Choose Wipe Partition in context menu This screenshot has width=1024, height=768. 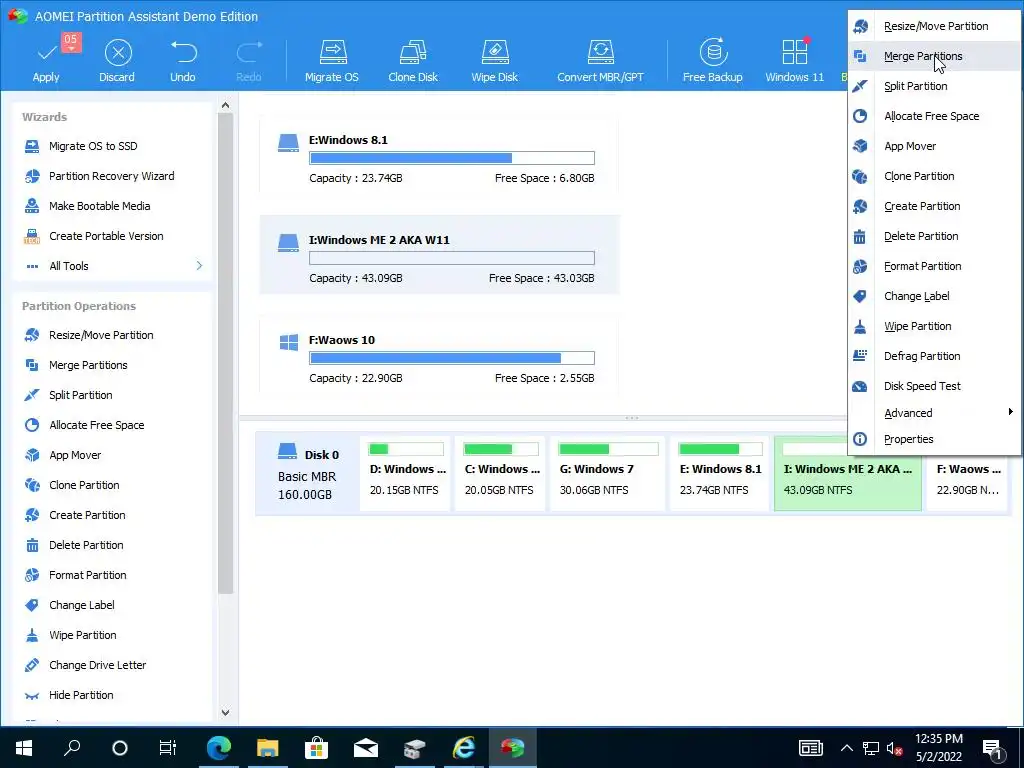[x=935, y=327]
